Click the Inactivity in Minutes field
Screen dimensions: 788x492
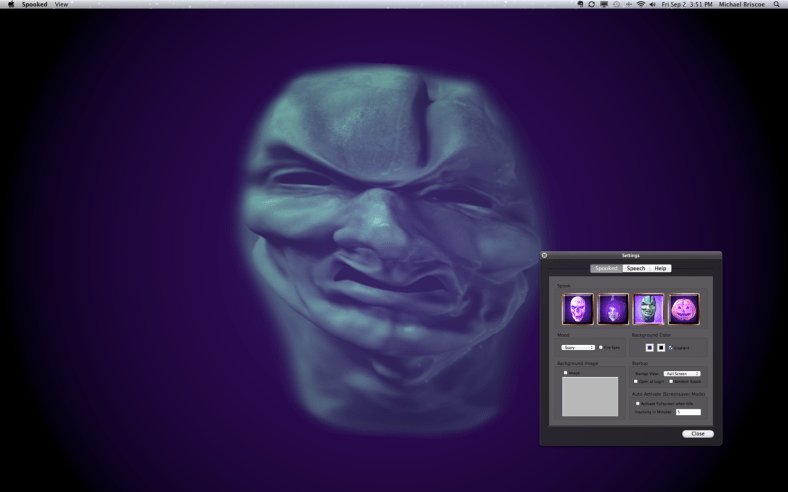(x=688, y=412)
